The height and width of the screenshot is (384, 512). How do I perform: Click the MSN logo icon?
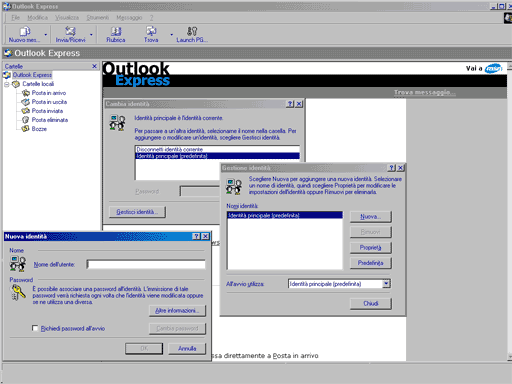pos(493,68)
